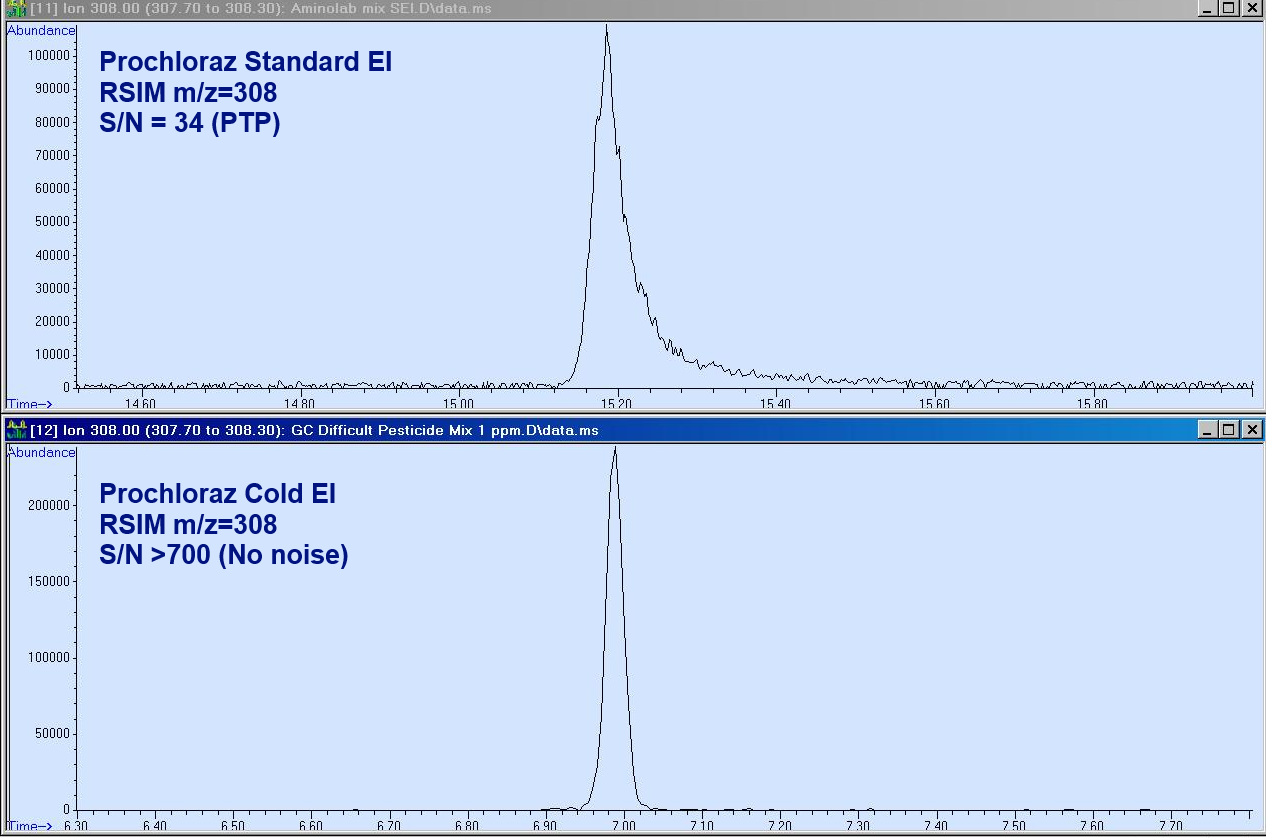Click the Abundance axis label on top chromatogram
Screen dimensions: 1266x838
tap(41, 30)
